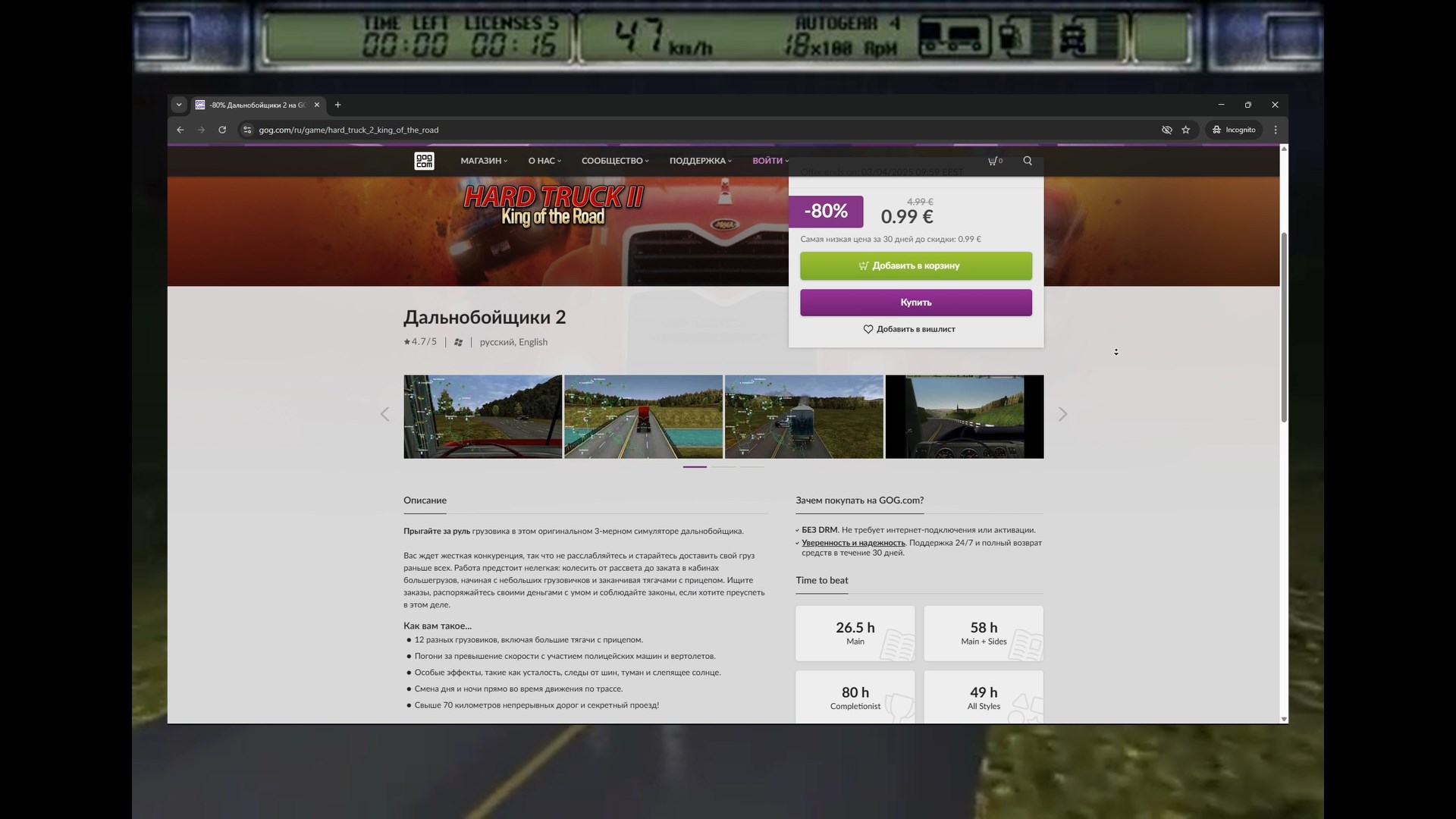Click the Дальнобойщики 2 game title
Viewport: 1456px width, 819px height.
(485, 318)
